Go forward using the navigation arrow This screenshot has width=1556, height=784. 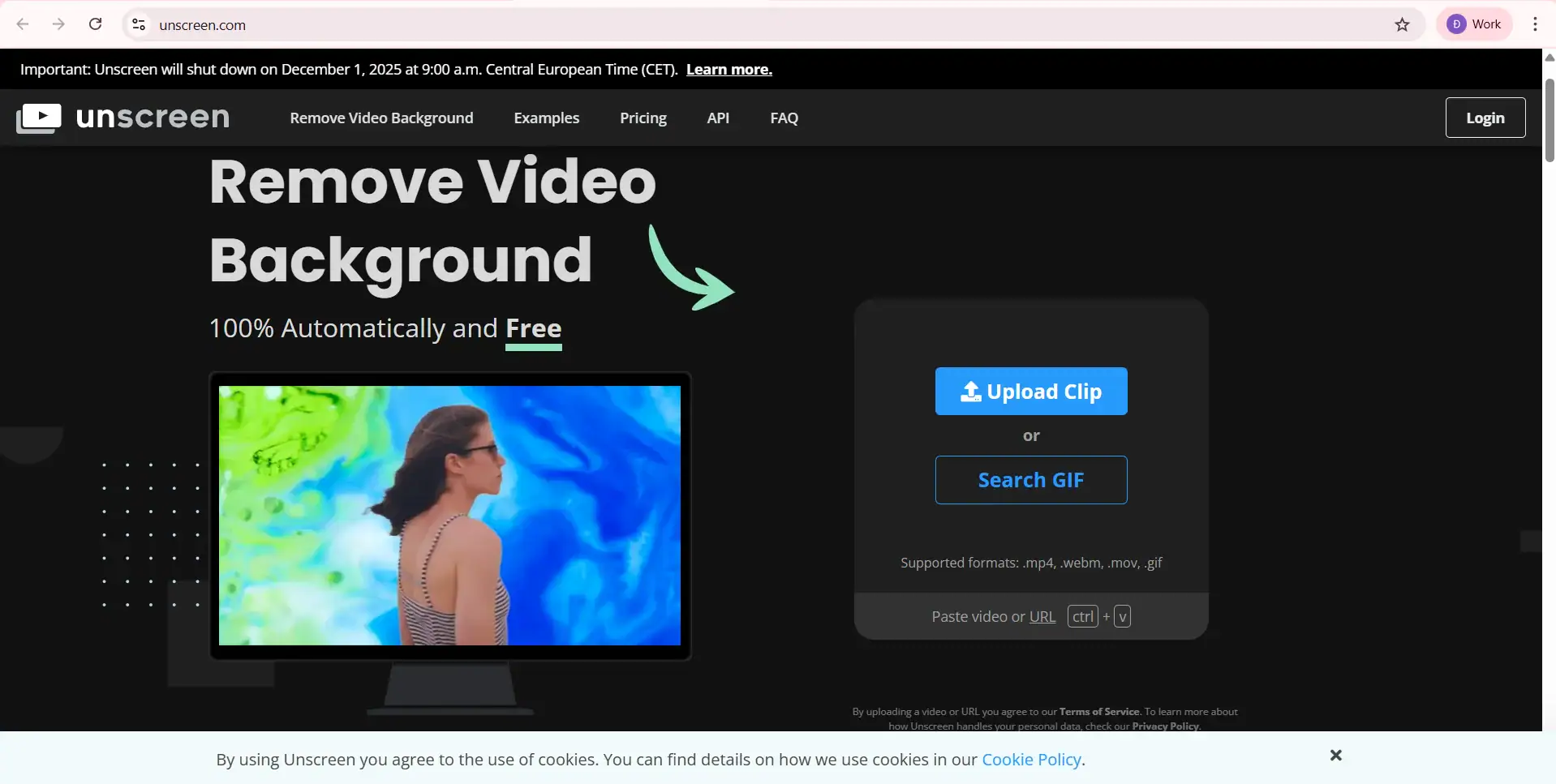58,24
